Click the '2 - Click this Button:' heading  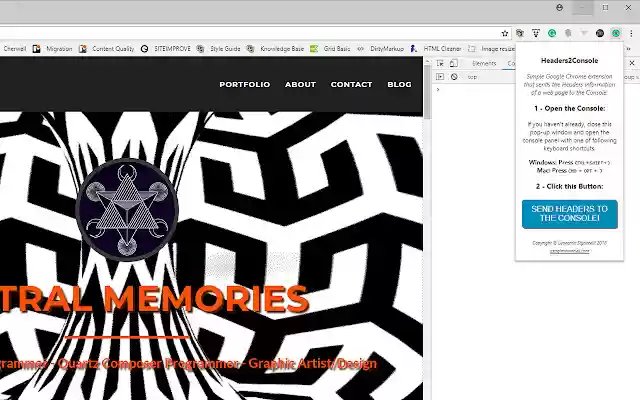569,186
